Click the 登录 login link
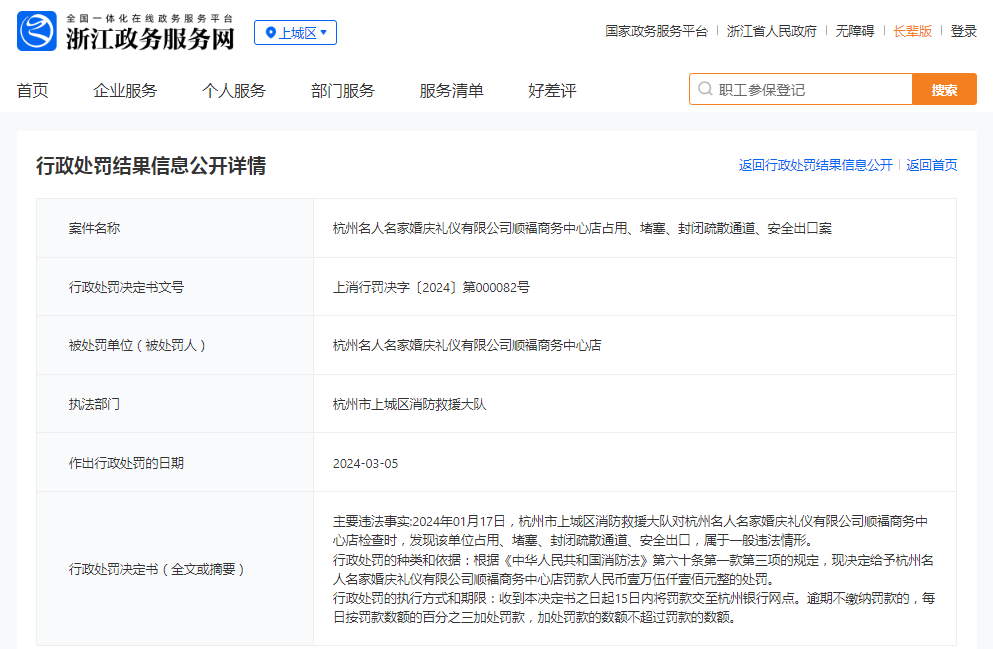 963,31
